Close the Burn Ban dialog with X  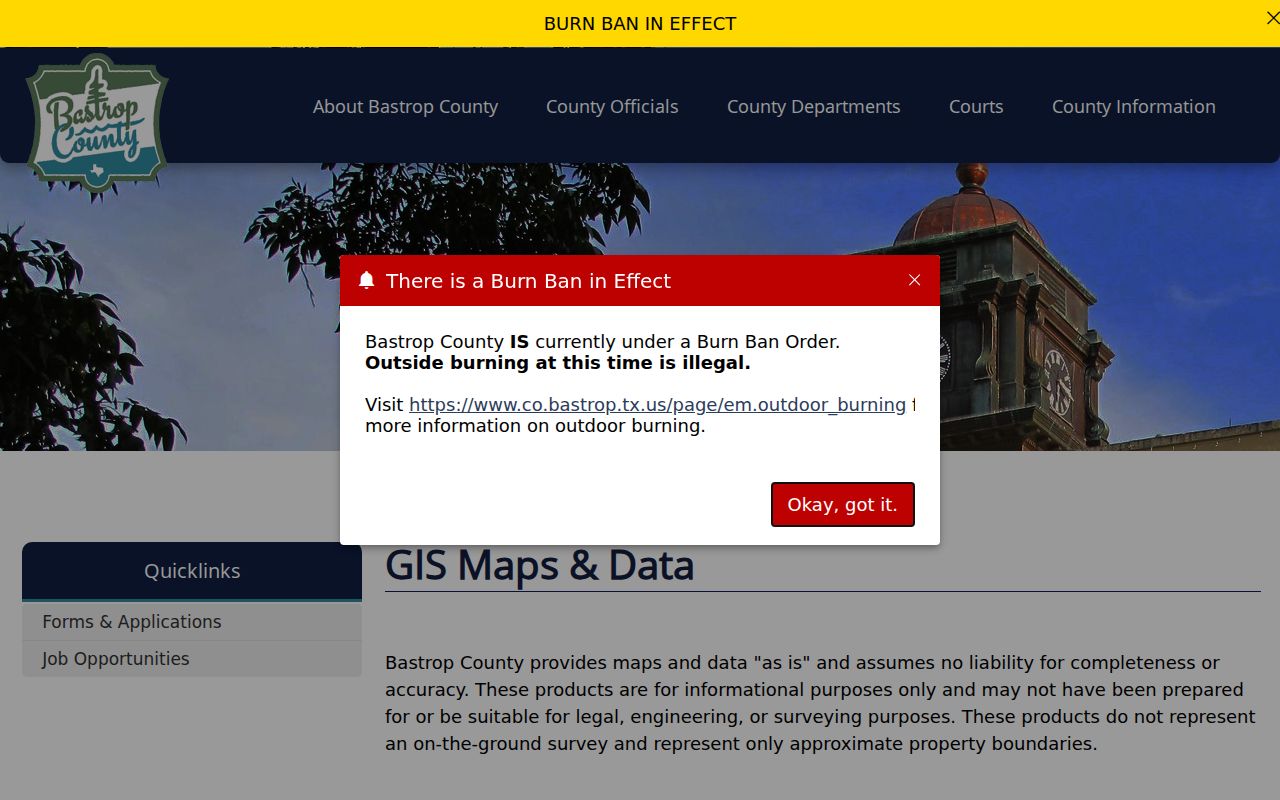(x=914, y=280)
